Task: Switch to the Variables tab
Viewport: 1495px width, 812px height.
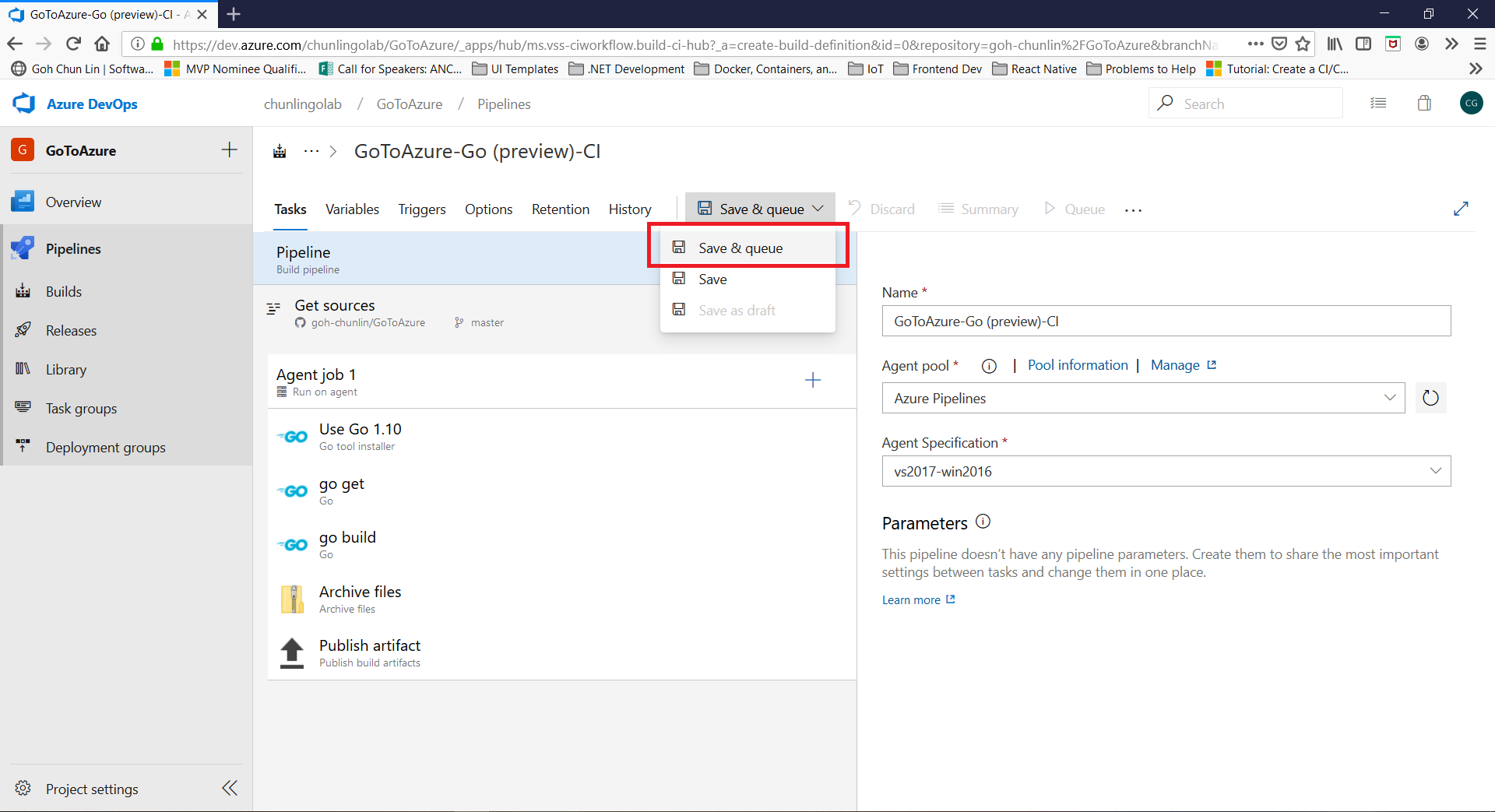Action: point(352,209)
